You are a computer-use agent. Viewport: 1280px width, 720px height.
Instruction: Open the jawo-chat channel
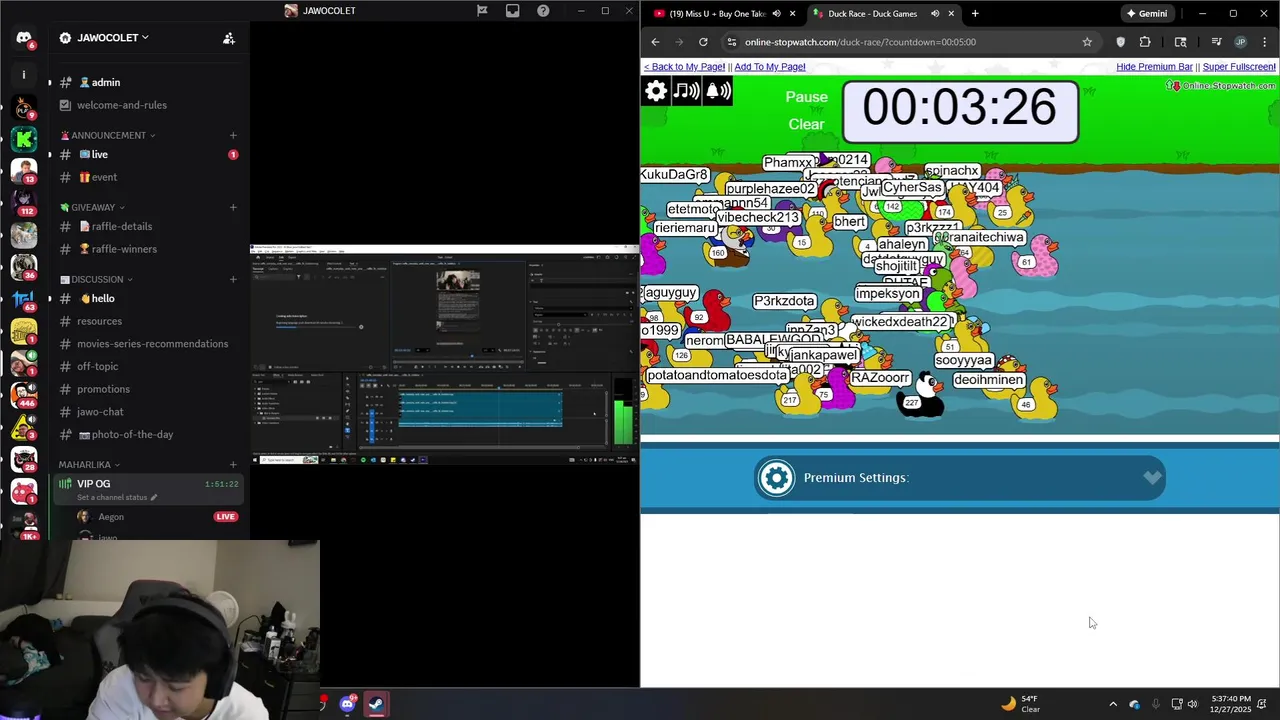(148, 412)
